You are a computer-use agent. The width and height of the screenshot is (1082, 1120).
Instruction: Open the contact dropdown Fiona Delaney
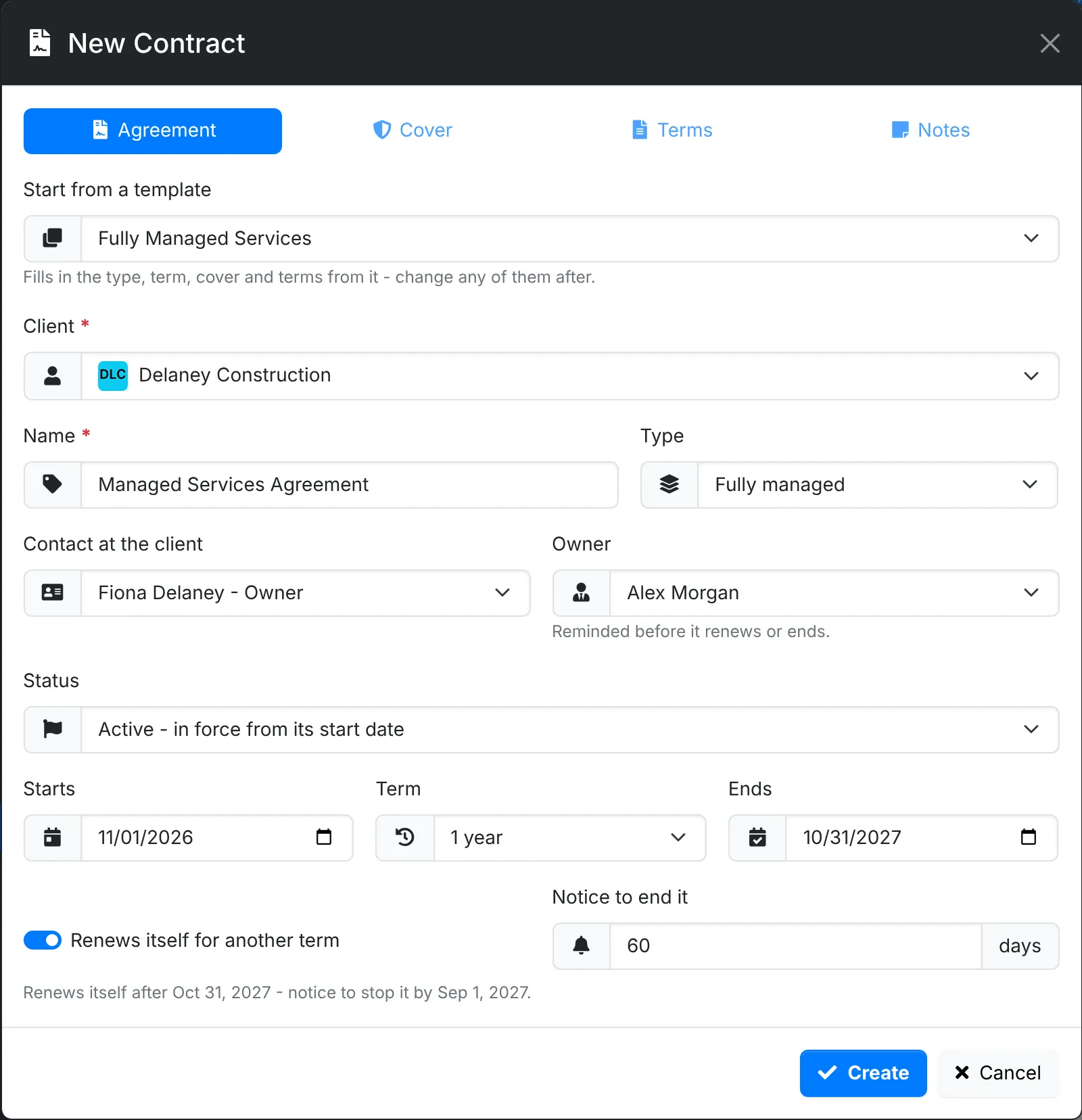306,592
